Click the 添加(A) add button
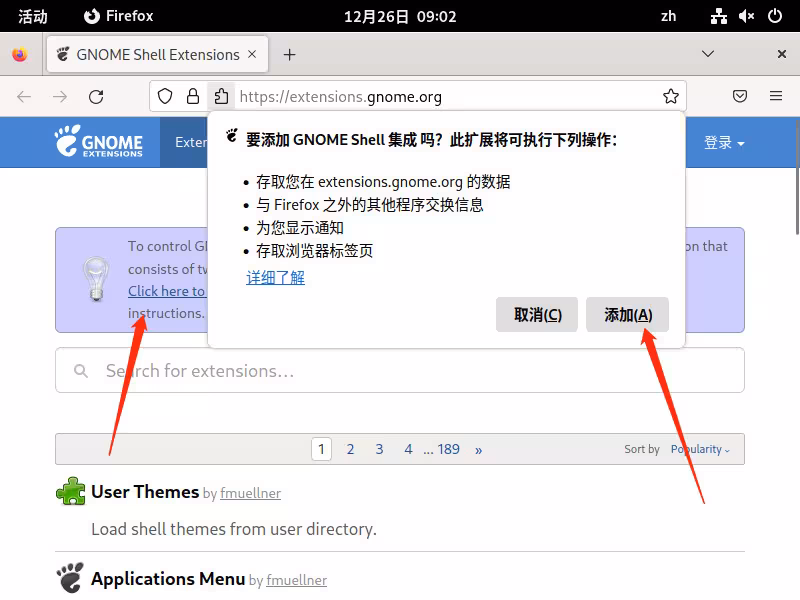Viewport: 800px width, 600px height. point(628,315)
